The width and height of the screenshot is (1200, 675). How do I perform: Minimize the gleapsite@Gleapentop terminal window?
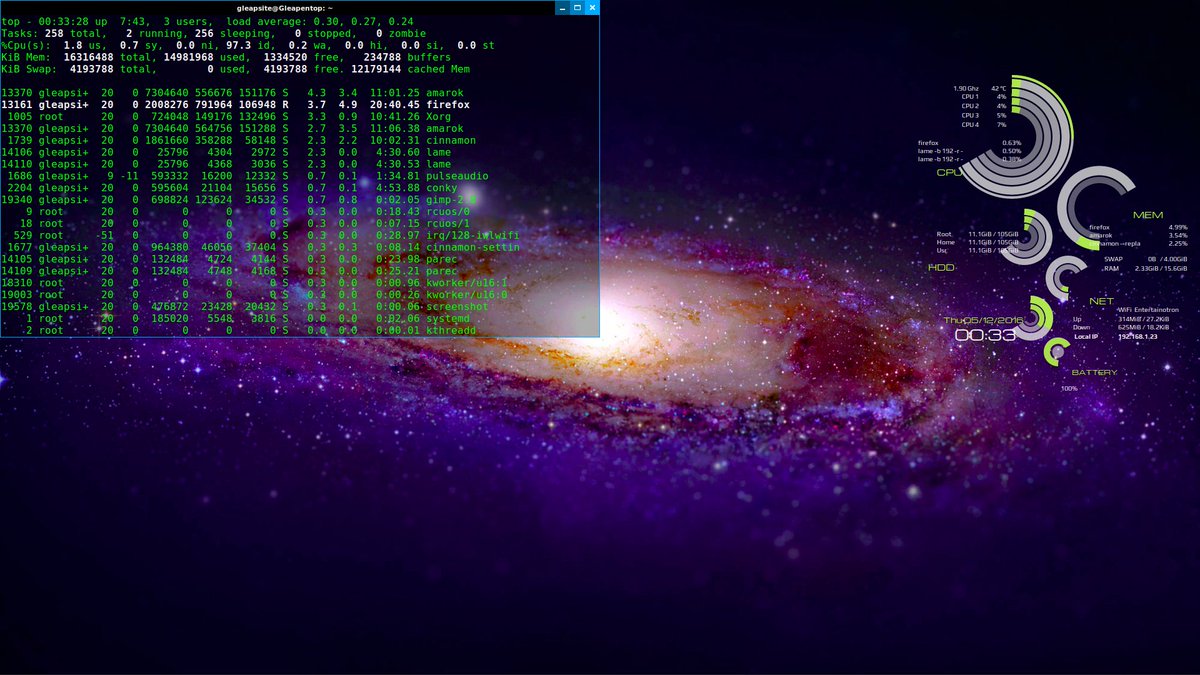click(x=560, y=7)
